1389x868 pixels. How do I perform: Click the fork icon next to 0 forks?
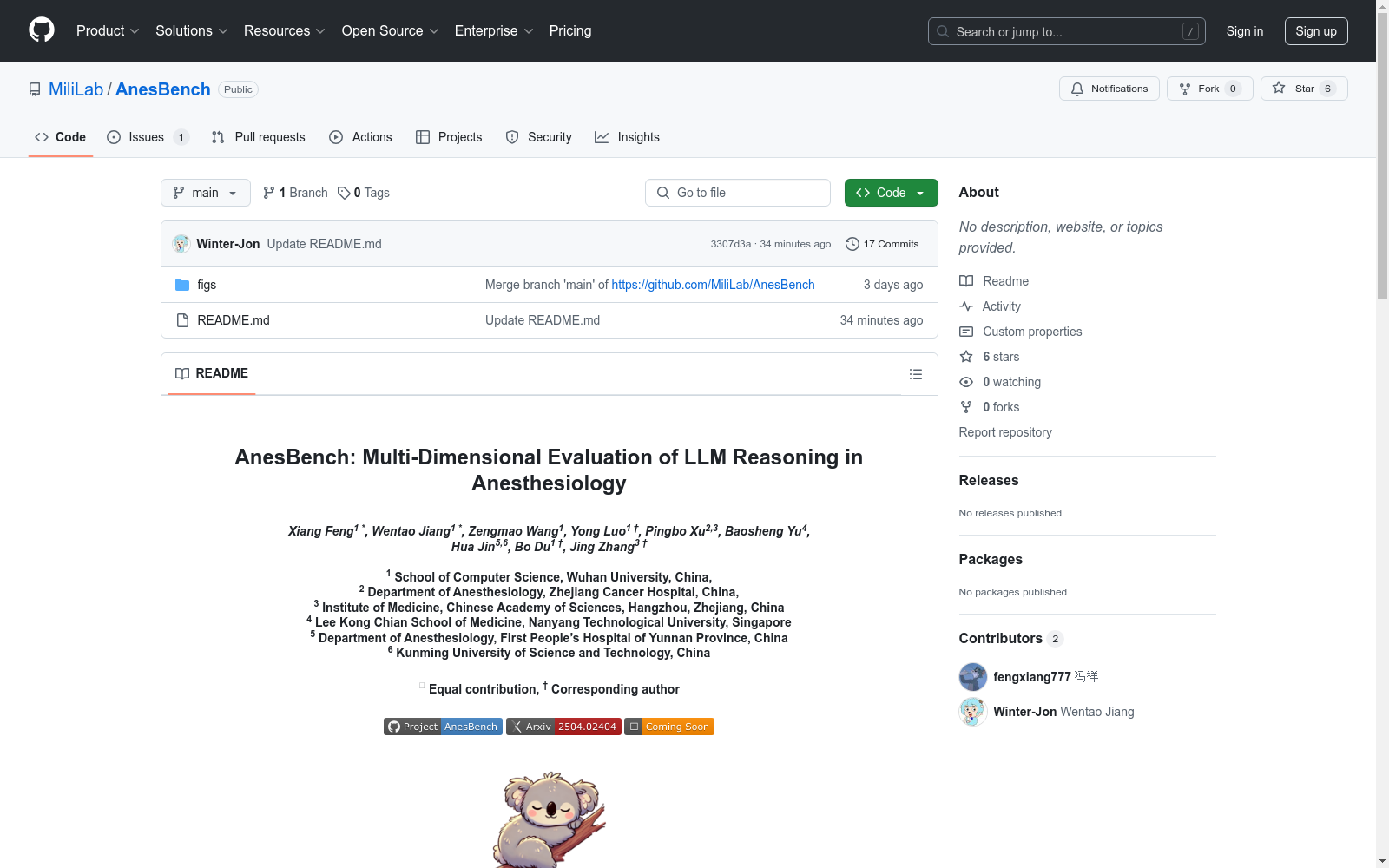click(x=966, y=407)
